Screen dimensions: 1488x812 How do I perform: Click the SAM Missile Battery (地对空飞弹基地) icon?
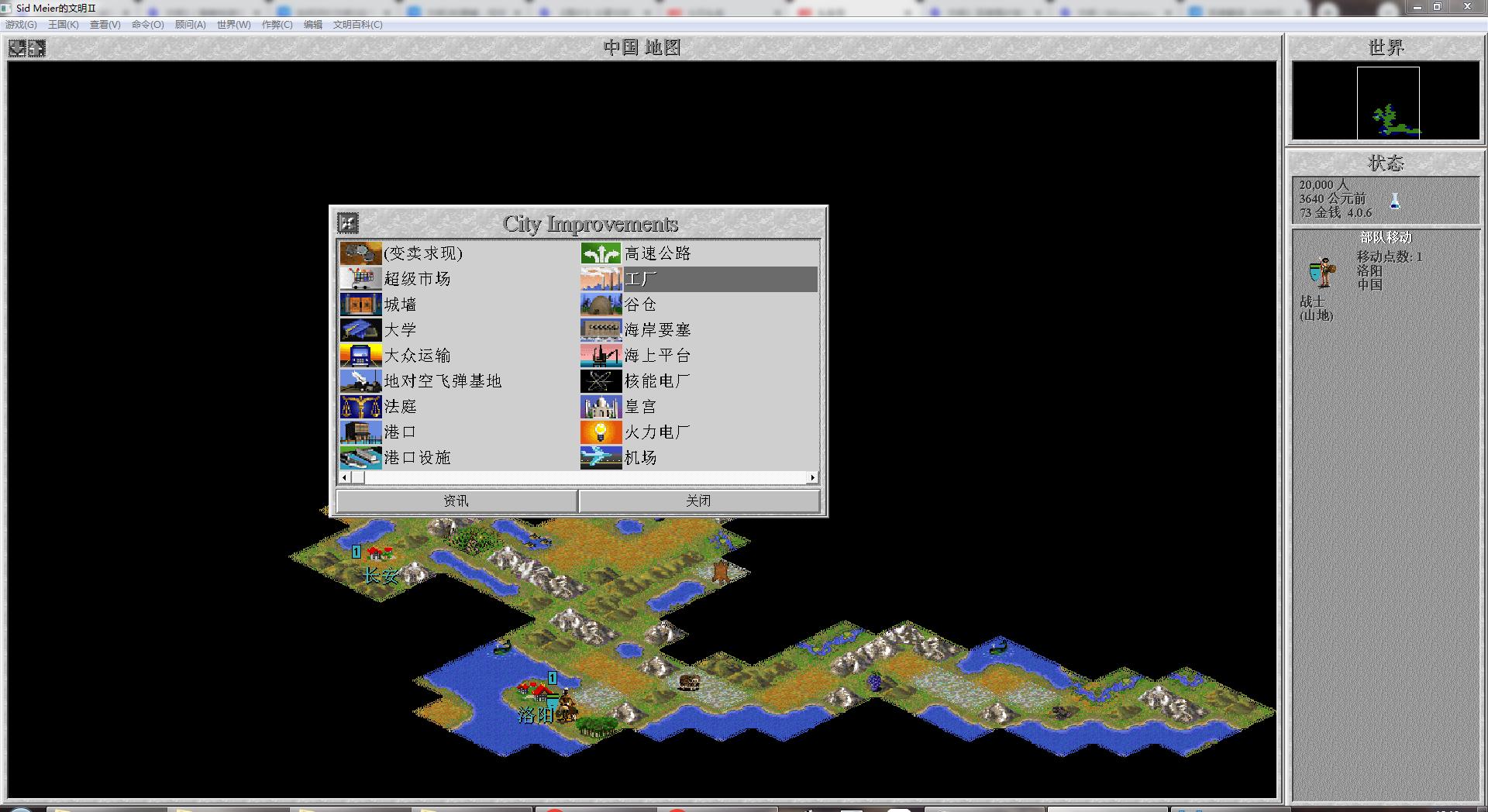pyautogui.click(x=360, y=381)
